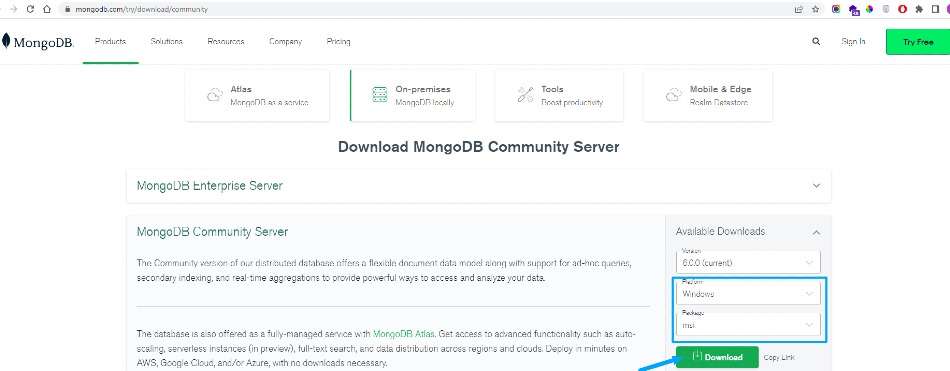Toggle the browser side panel icon
Image resolution: width=950 pixels, height=371 pixels.
click(935, 9)
